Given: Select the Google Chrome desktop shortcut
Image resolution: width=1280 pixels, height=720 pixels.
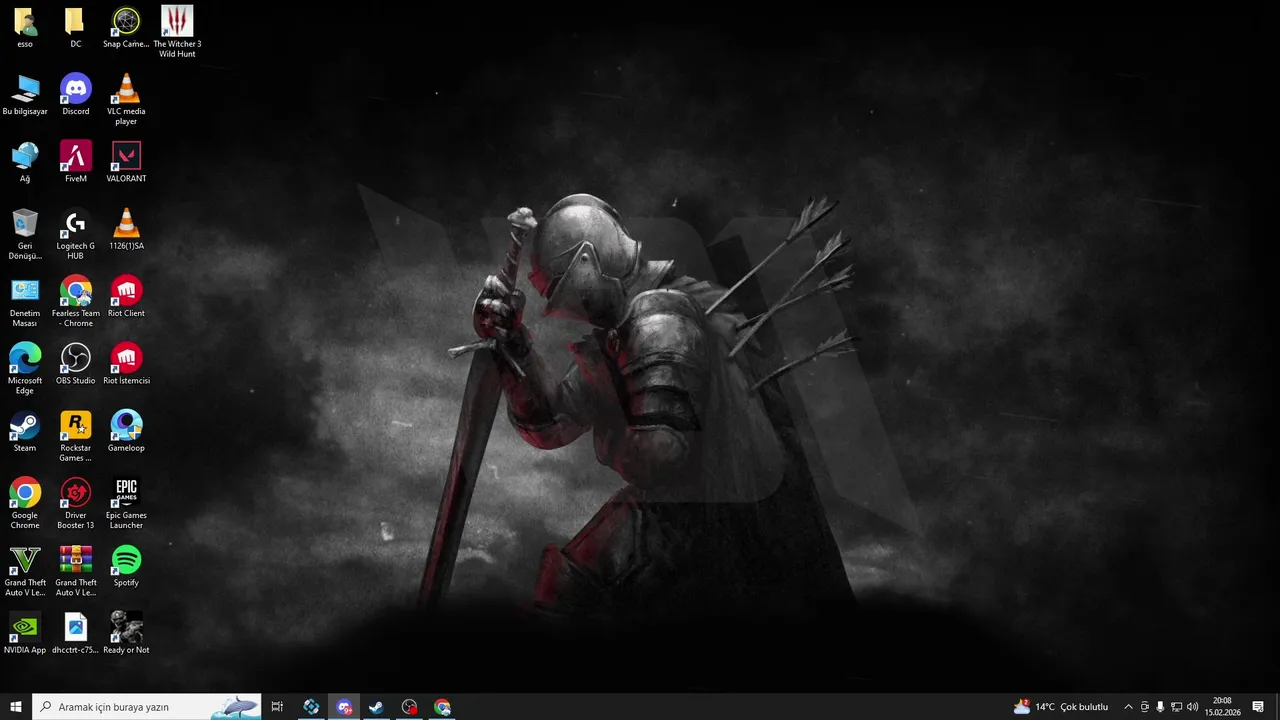Looking at the screenshot, I should [25, 502].
